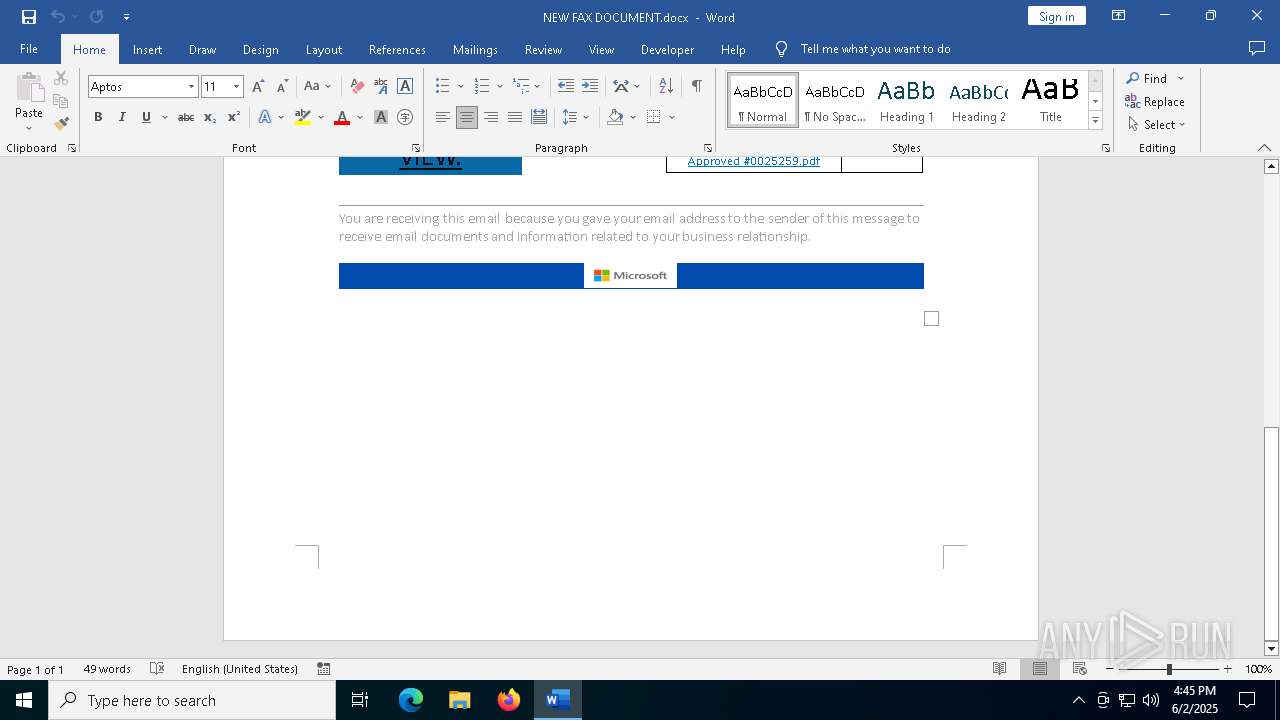Click the character border icon
Viewport: 1280px width, 720px height.
click(405, 87)
